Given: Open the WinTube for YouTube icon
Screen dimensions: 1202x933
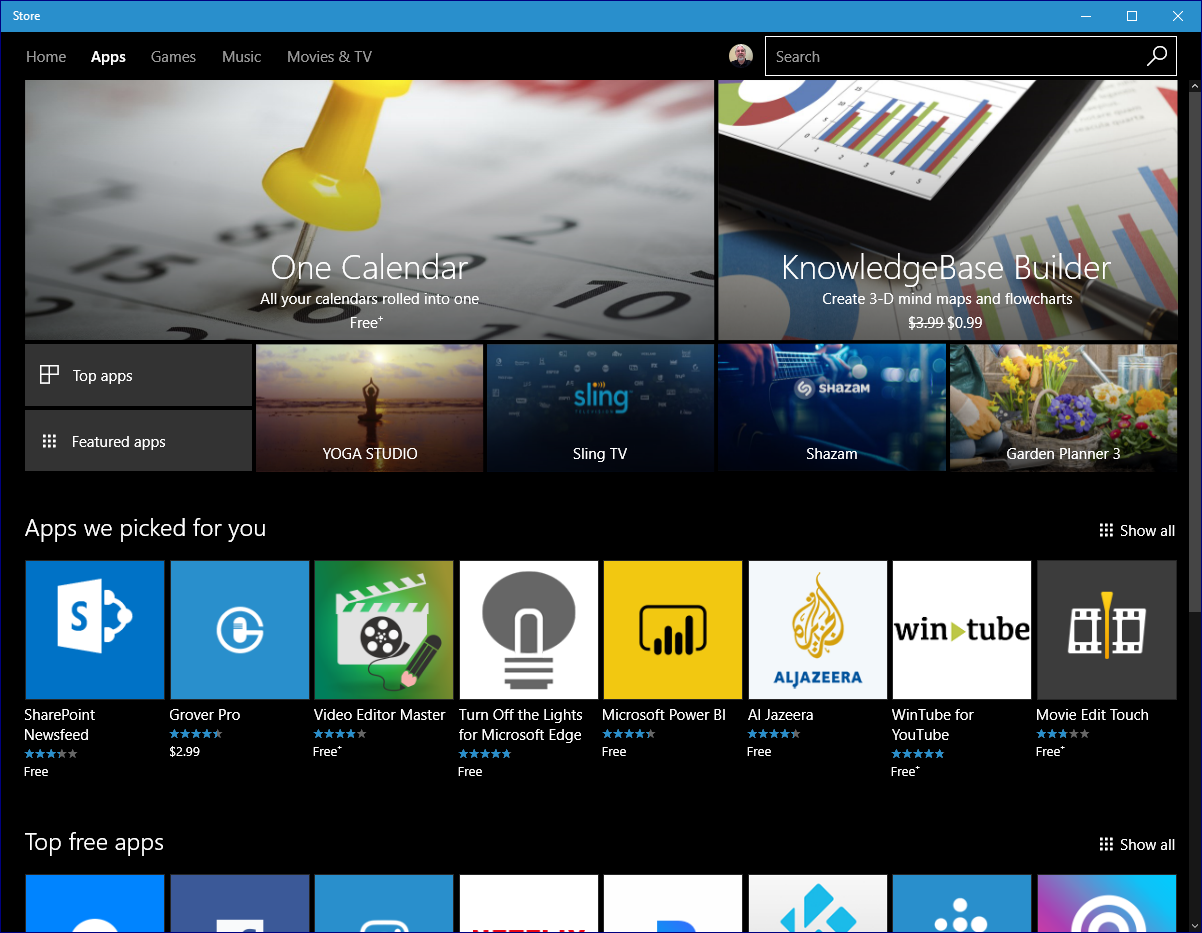Looking at the screenshot, I should (x=961, y=629).
